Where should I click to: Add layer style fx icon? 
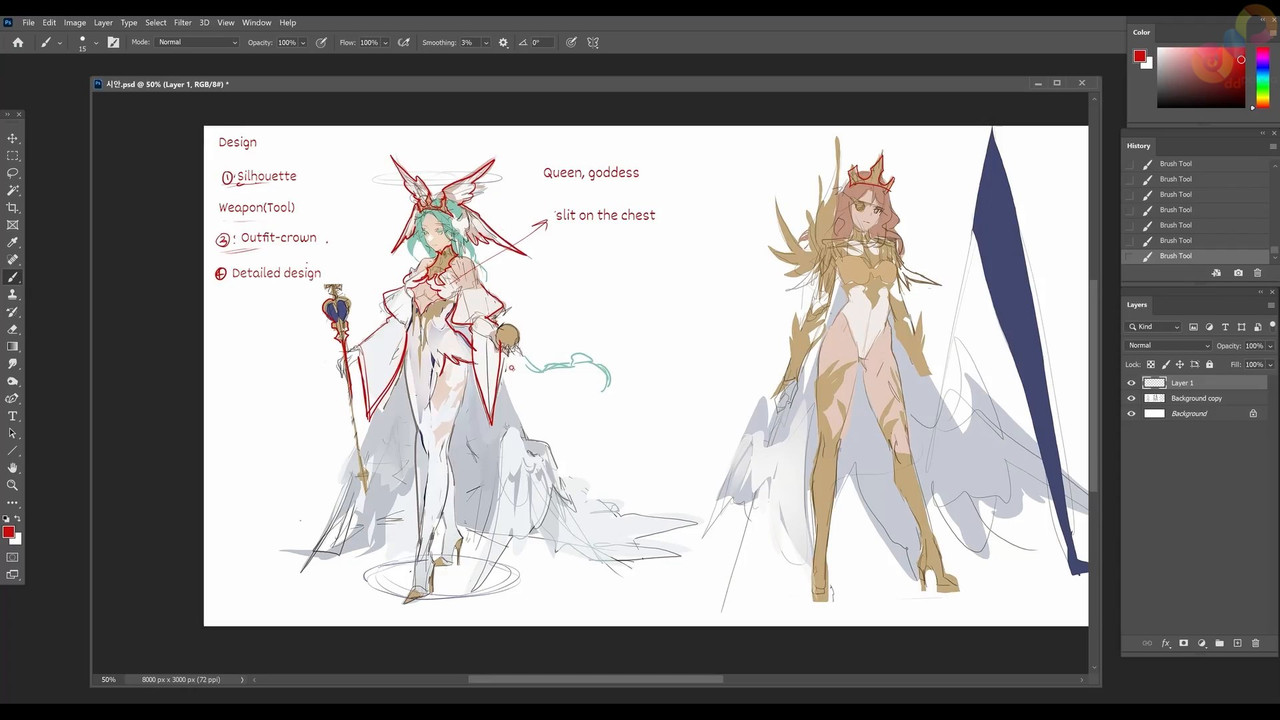pyautogui.click(x=1166, y=643)
